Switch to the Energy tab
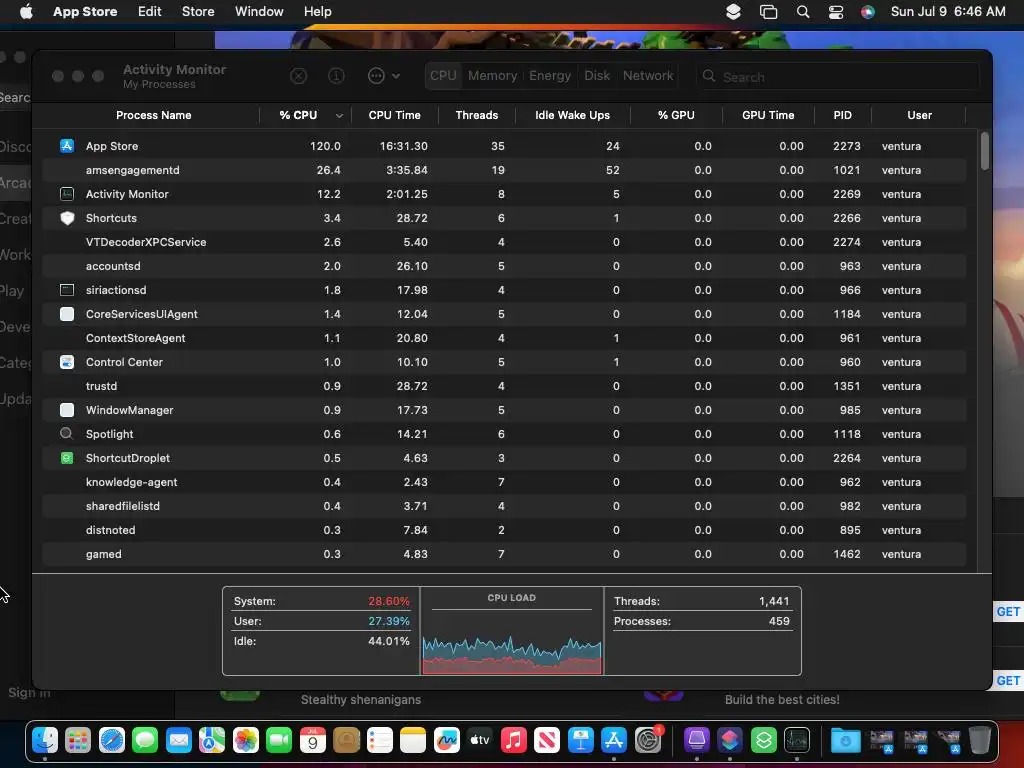This screenshot has height=768, width=1024. [x=550, y=76]
